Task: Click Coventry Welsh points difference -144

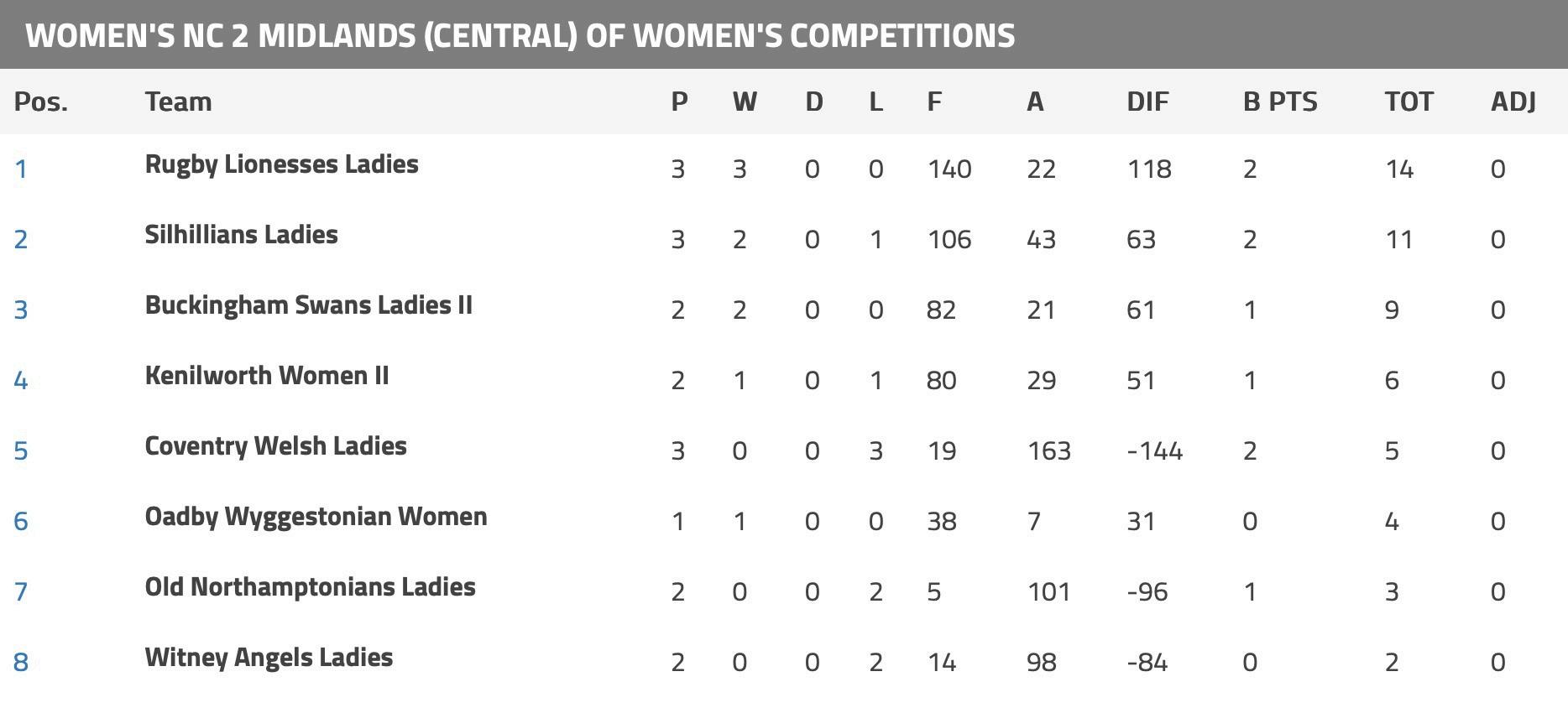Action: coord(1154,451)
